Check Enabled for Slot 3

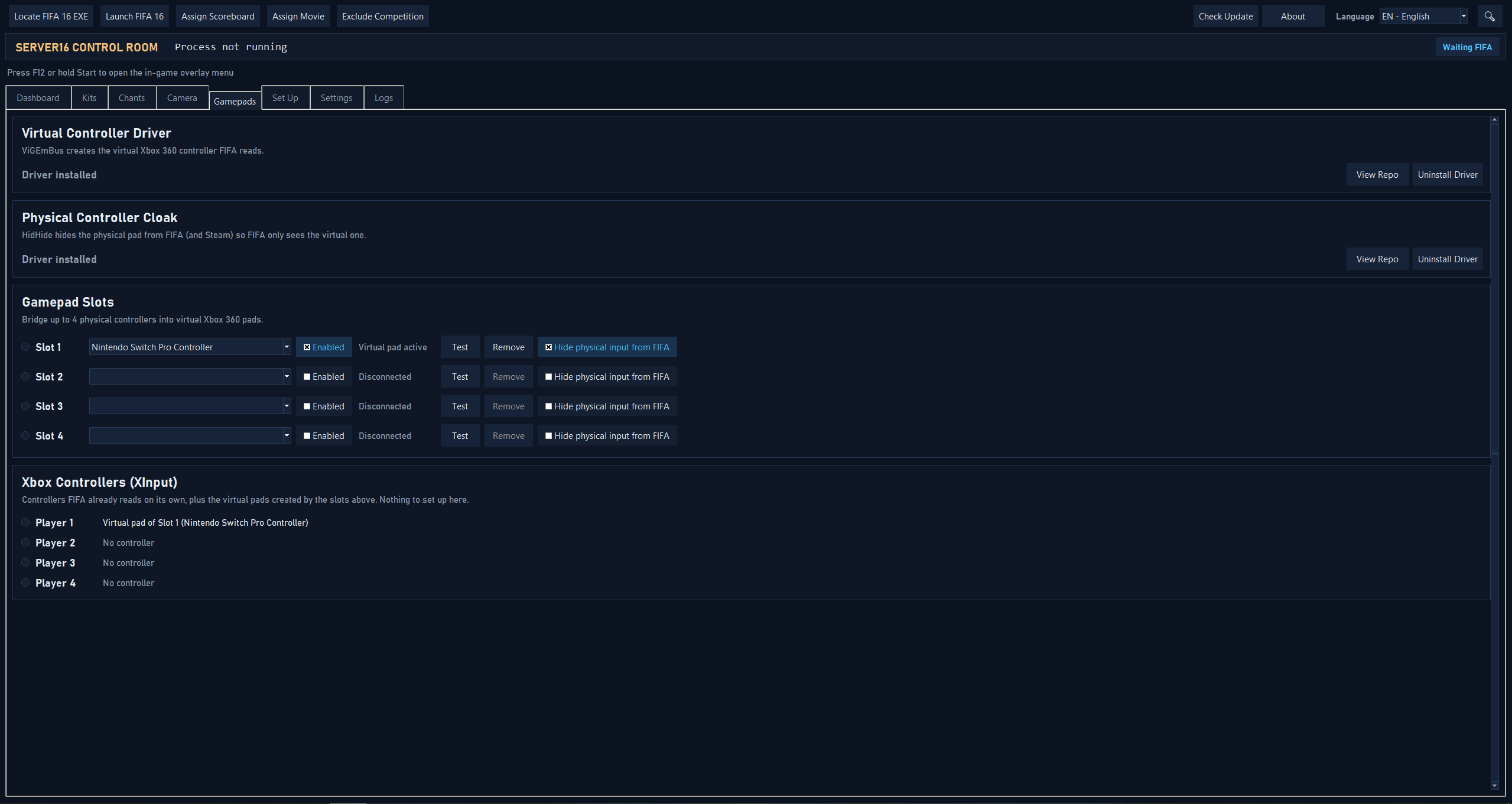click(324, 406)
